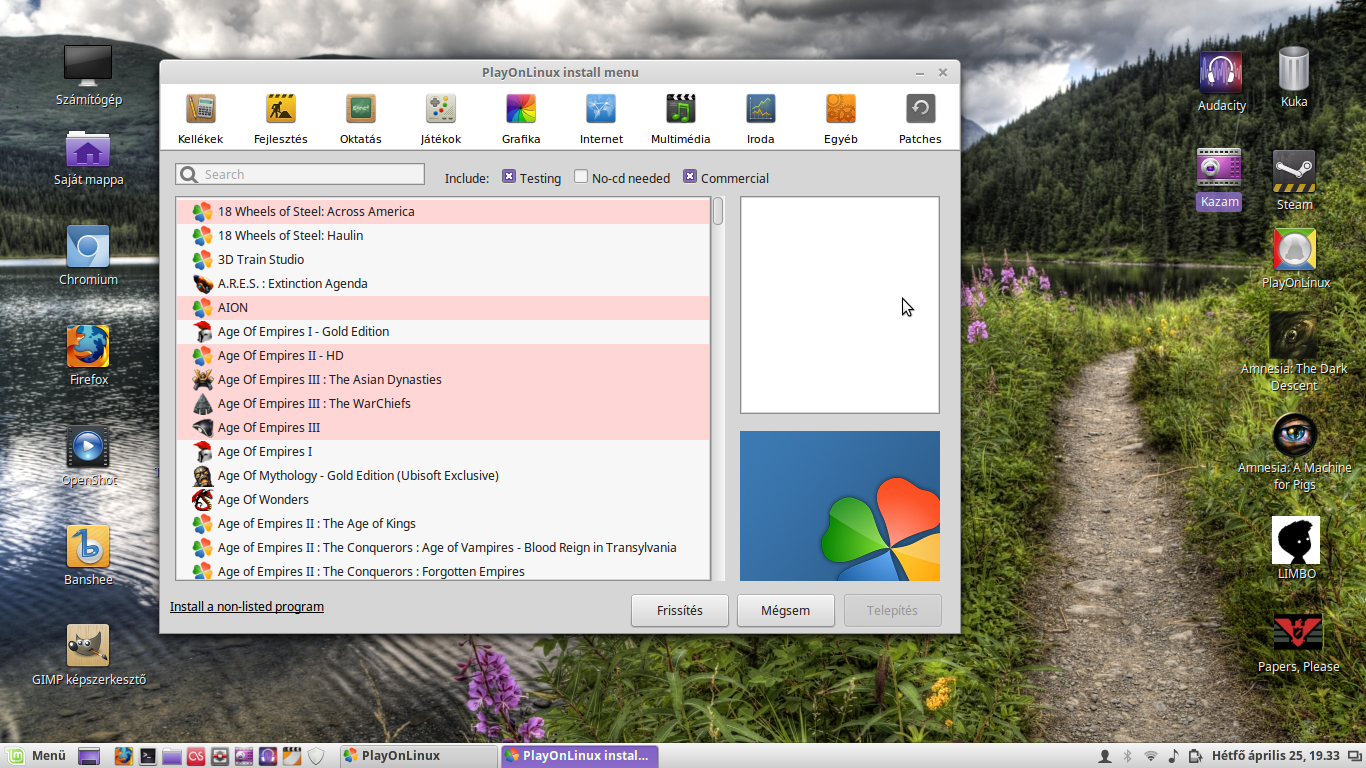This screenshot has height=768, width=1366.
Task: Launch Papers, Please from the desktop
Action: pos(1298,643)
